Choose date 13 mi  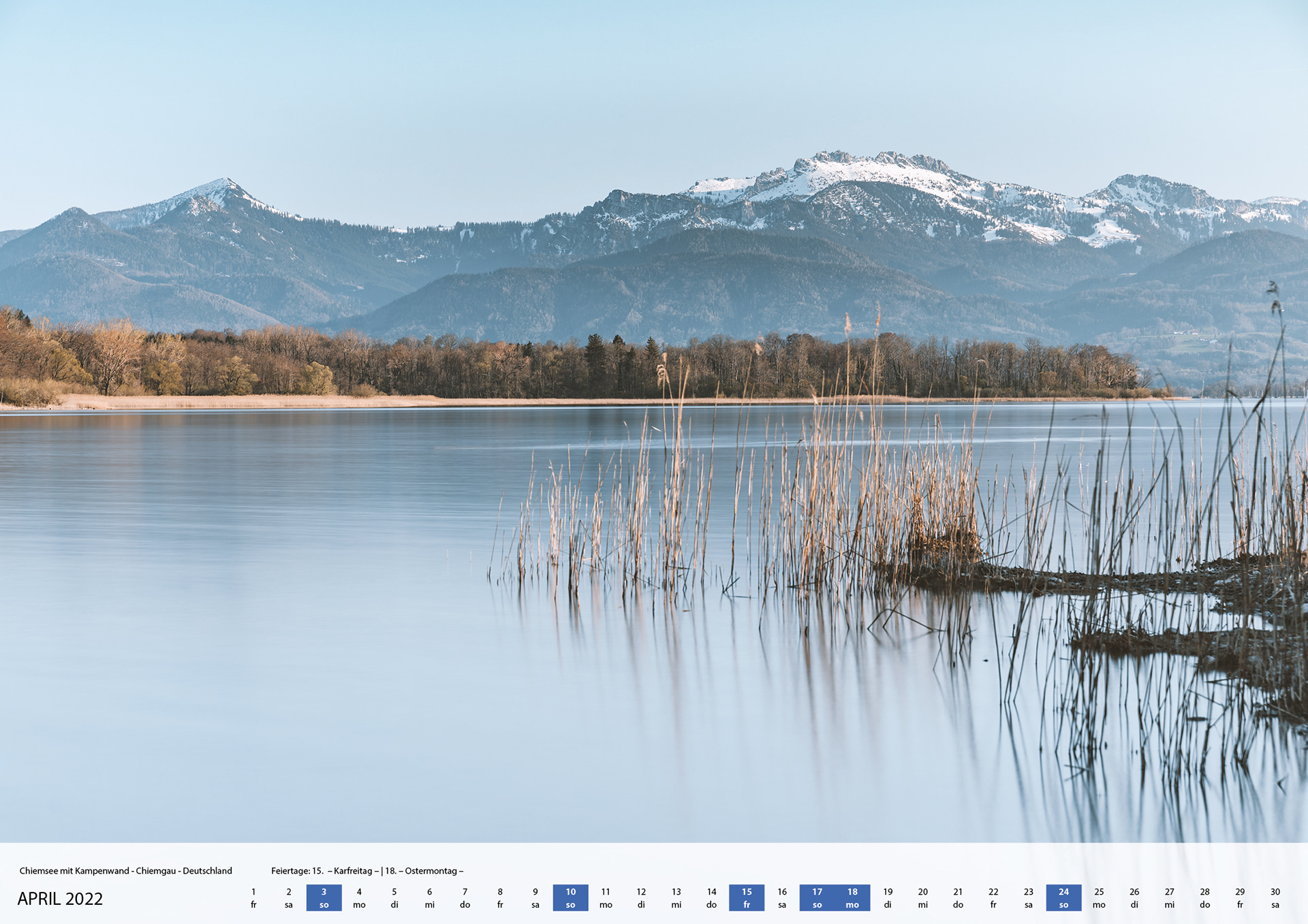point(676,898)
